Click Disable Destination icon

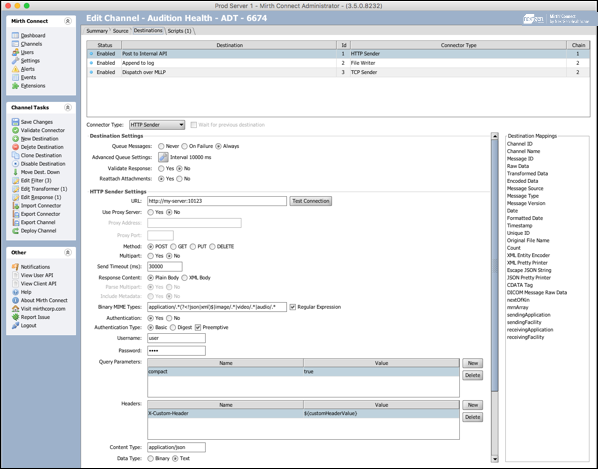click(x=15, y=164)
